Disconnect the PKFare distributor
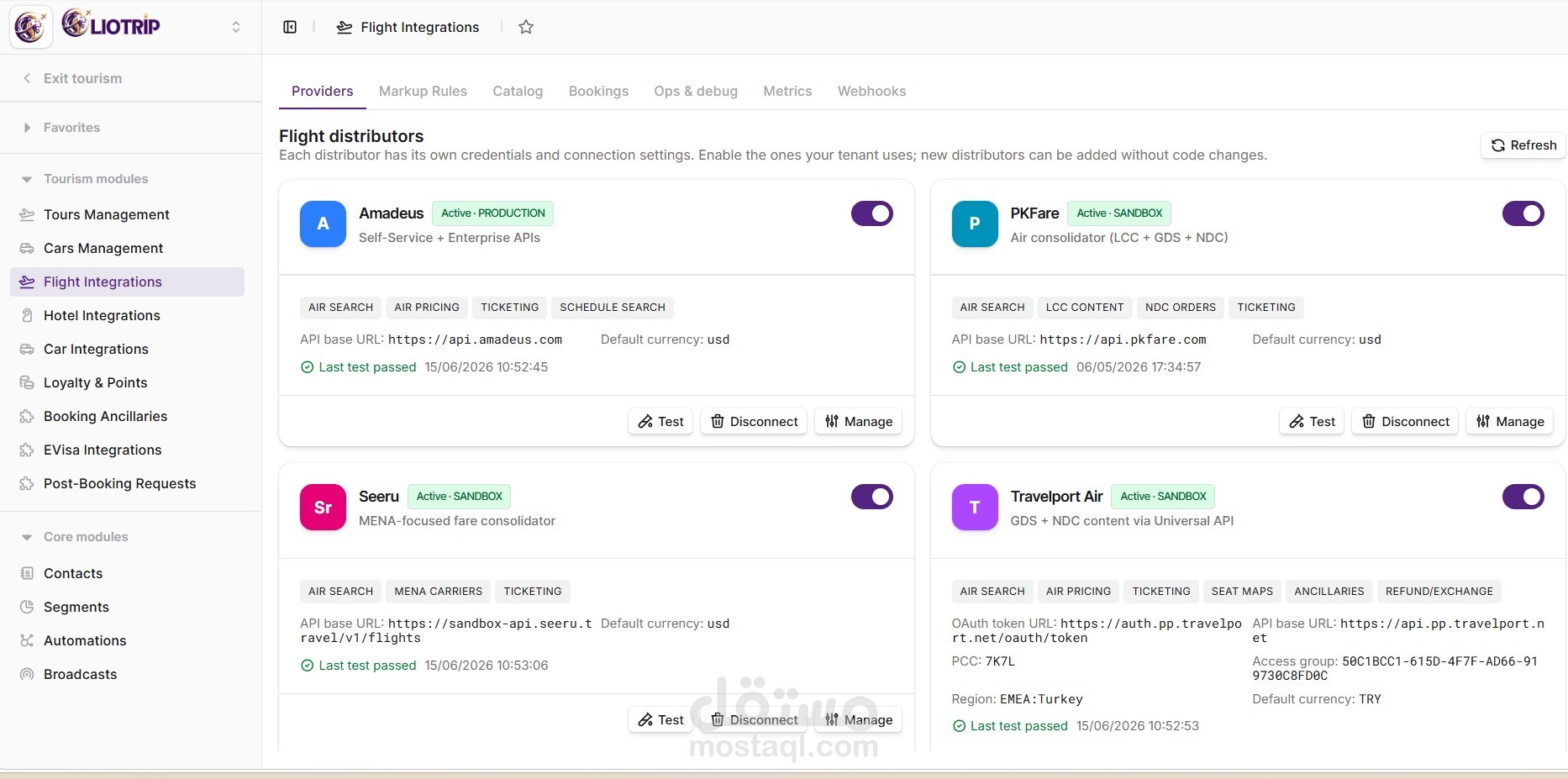The width and height of the screenshot is (1568, 779). click(x=1406, y=421)
